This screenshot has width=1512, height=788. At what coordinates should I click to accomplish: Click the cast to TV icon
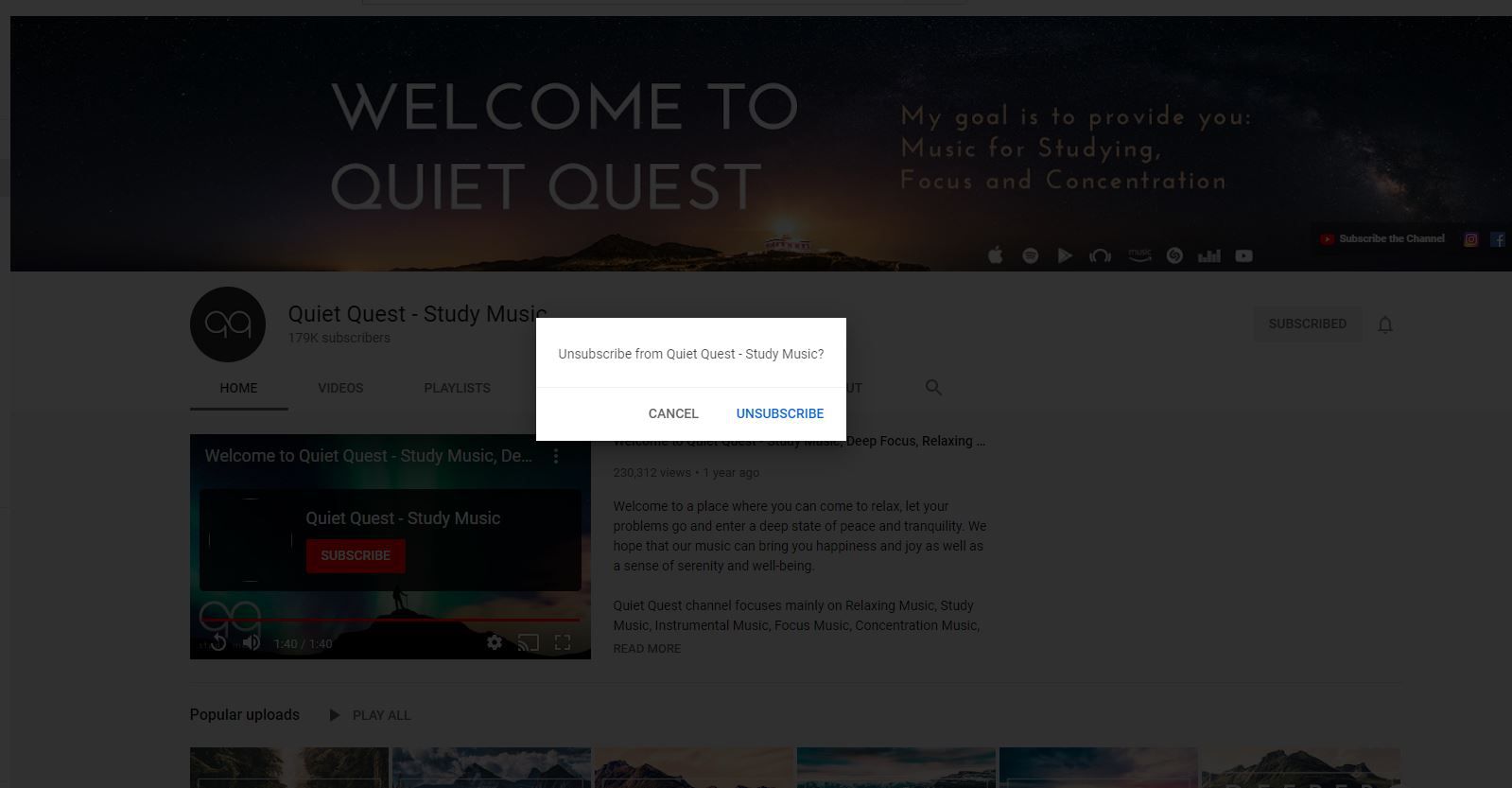click(x=529, y=643)
